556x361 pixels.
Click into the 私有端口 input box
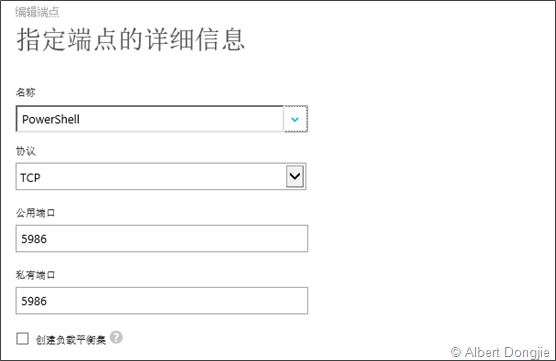tap(162, 301)
